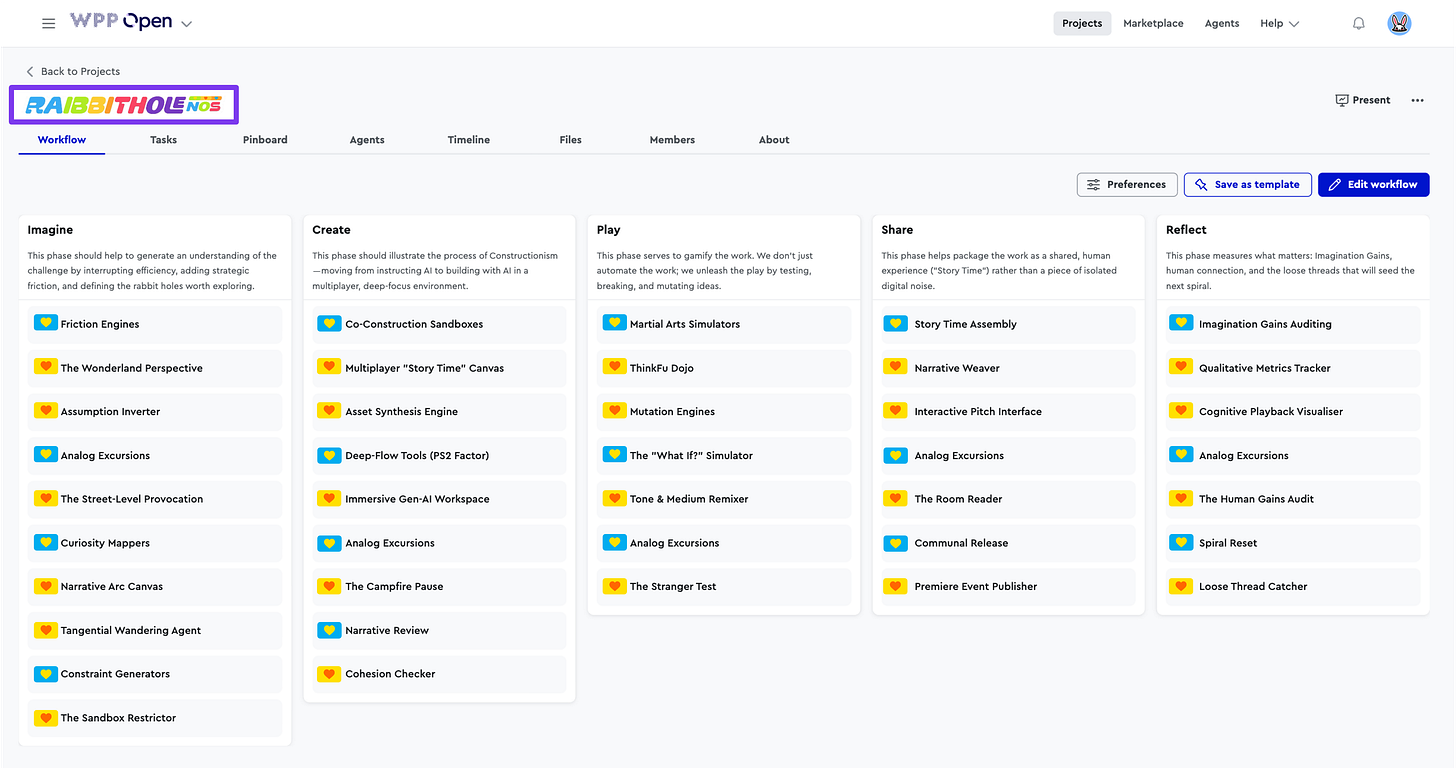Click the RABBITHOLE project logo
Viewport: 1456px width, 768px height.
pyautogui.click(x=124, y=104)
